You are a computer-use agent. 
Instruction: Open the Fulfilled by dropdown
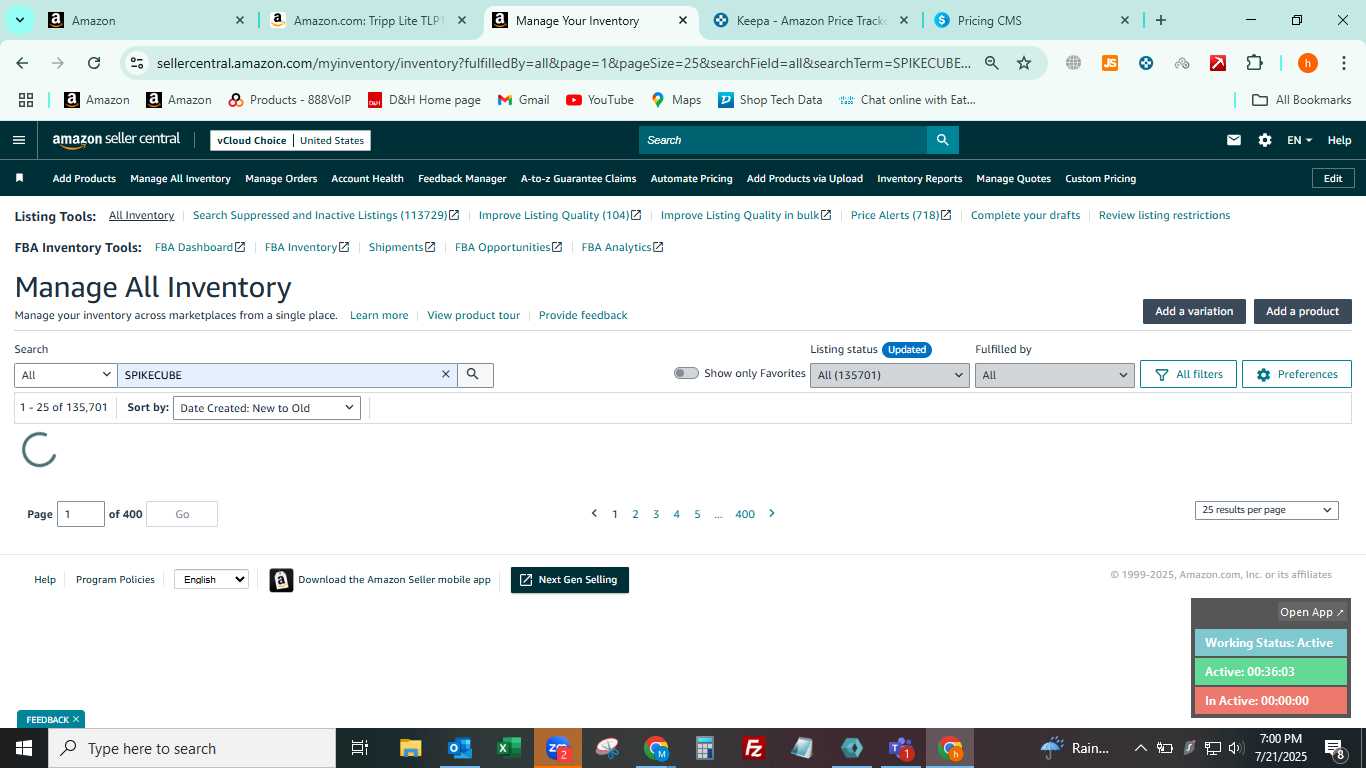click(x=1055, y=375)
